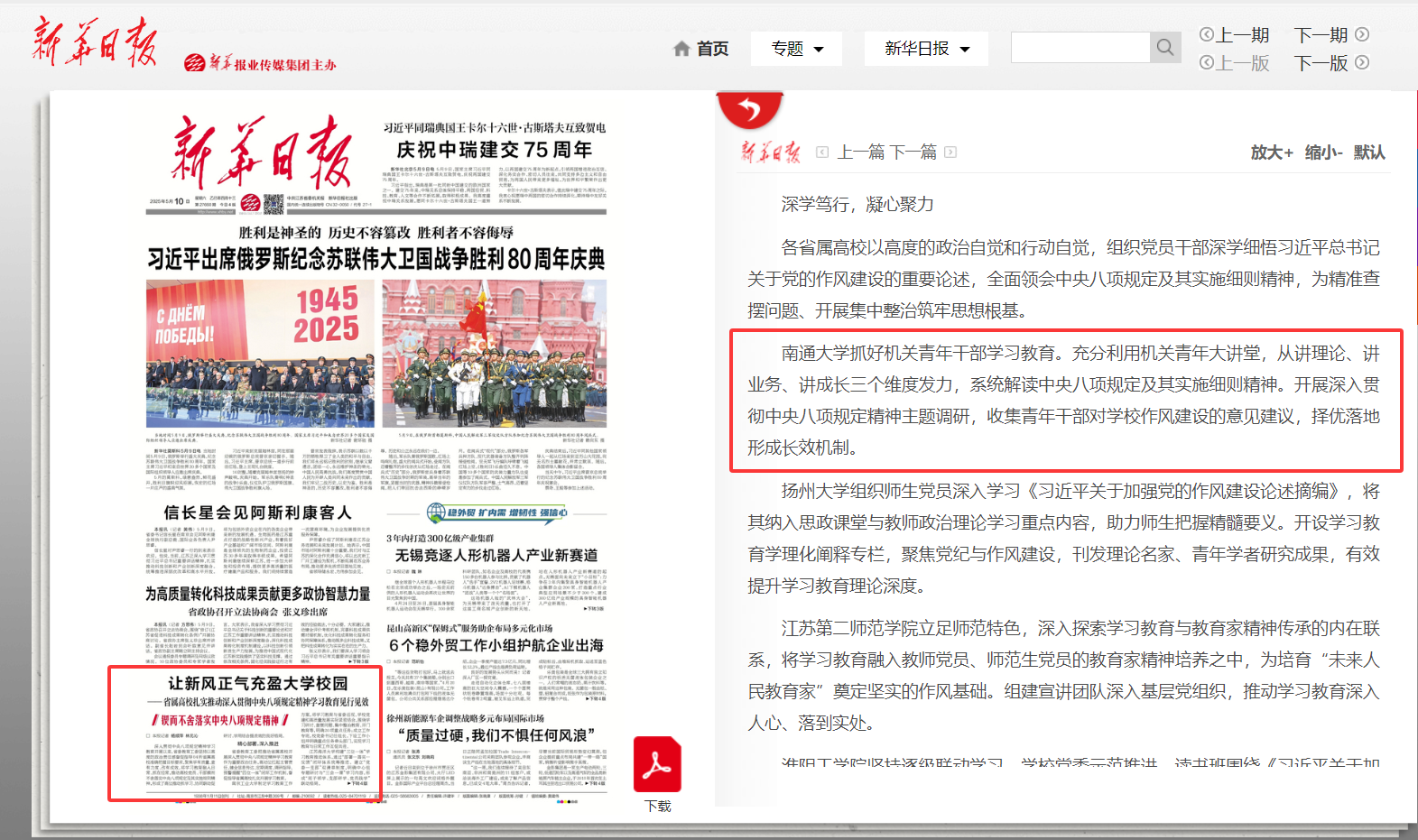Click the PDF download icon
Screen dimensions: 1418x840
click(657, 764)
